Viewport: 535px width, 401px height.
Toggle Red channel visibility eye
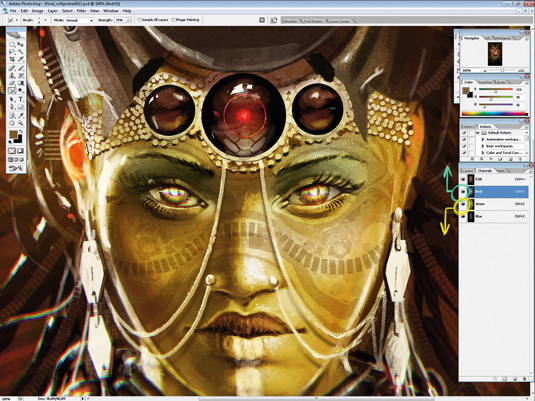tap(463, 192)
